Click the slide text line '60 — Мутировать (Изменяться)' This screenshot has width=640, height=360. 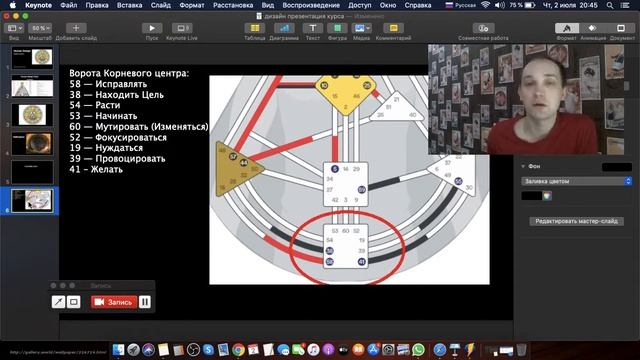pyautogui.click(x=139, y=127)
